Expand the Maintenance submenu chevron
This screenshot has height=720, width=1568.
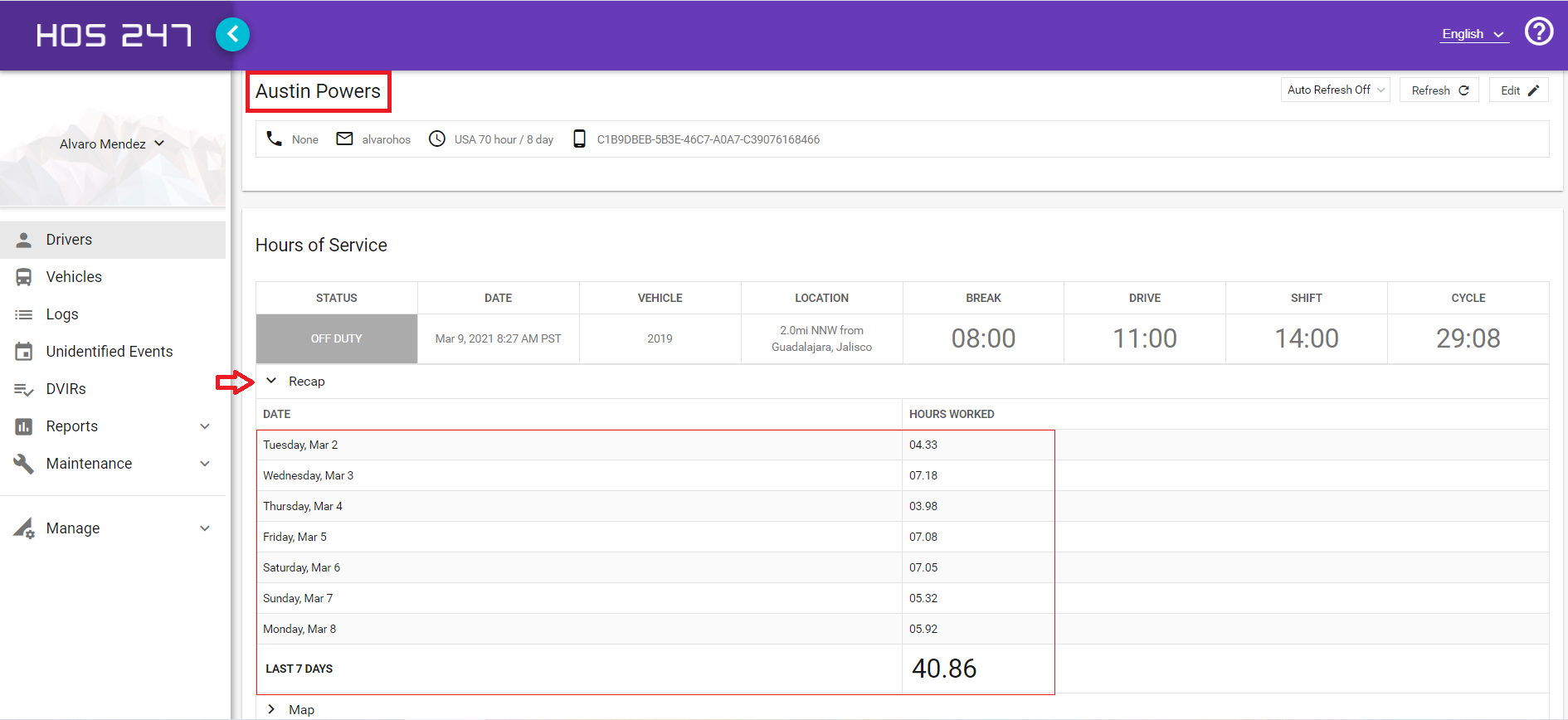pyautogui.click(x=205, y=464)
